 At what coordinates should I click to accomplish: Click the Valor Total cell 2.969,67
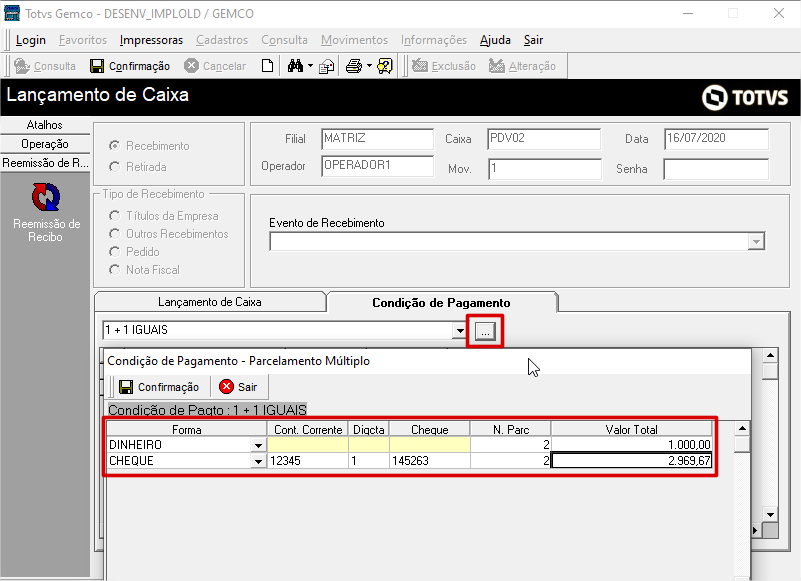pos(631,460)
